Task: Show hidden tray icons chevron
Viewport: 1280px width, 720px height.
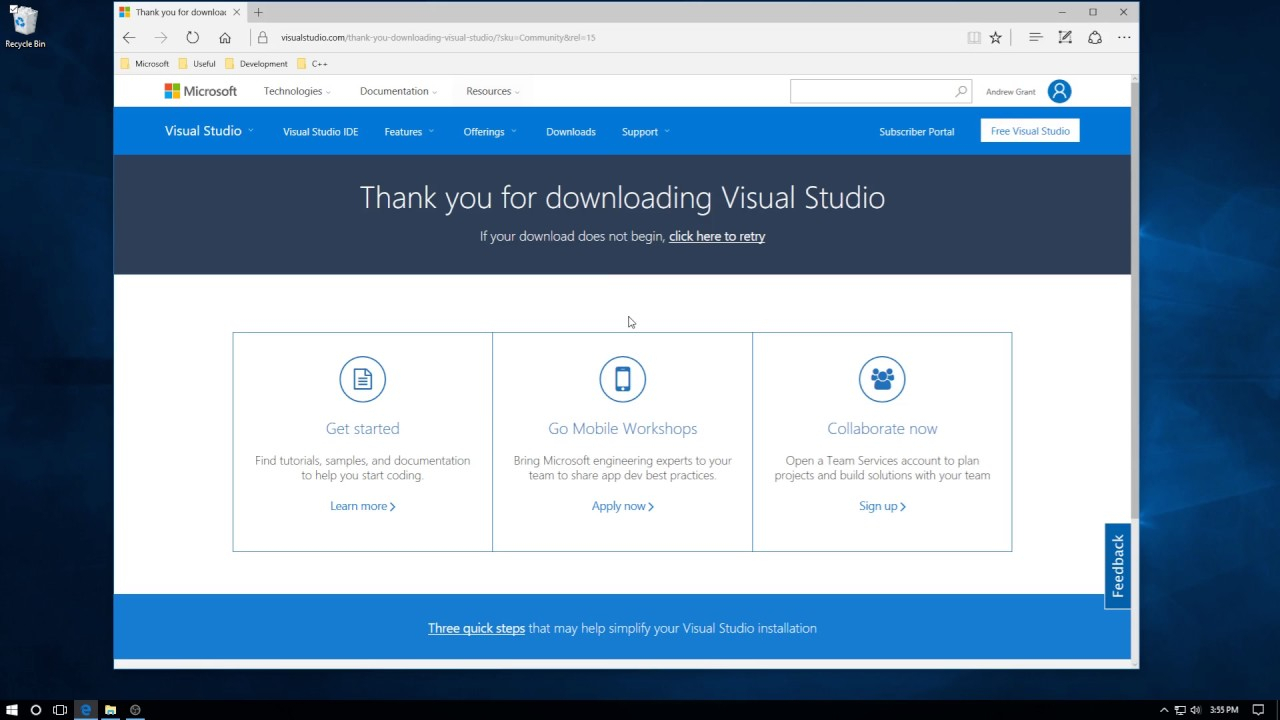Action: point(1163,710)
